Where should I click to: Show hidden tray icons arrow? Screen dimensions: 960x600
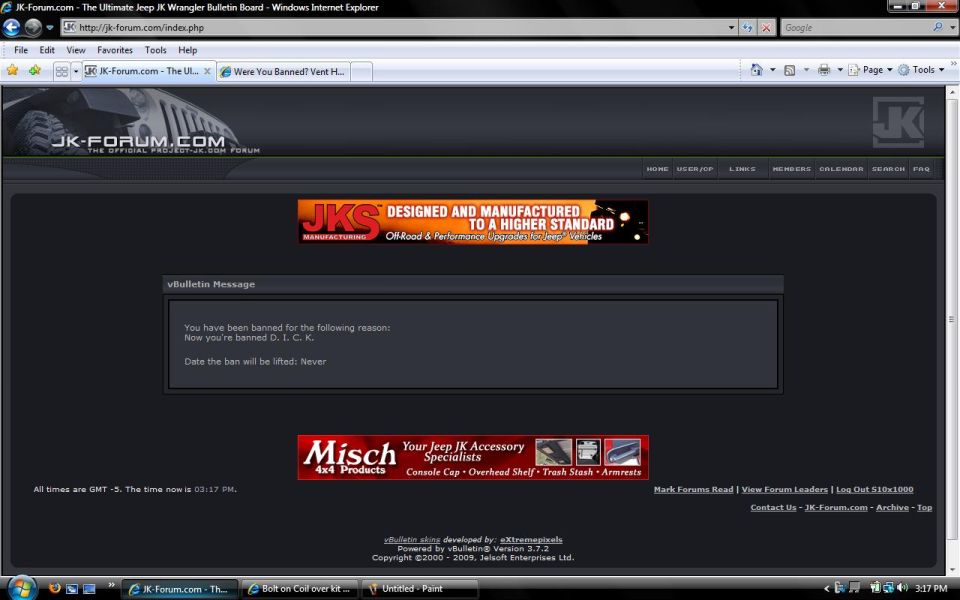827,589
